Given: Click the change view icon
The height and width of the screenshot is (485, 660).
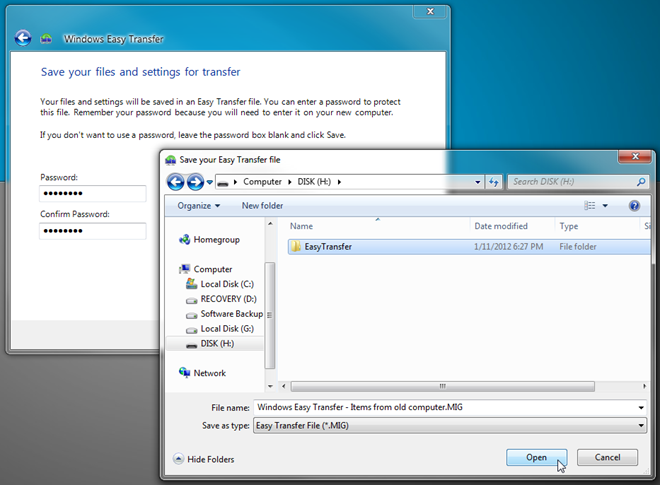Looking at the screenshot, I should [590, 205].
